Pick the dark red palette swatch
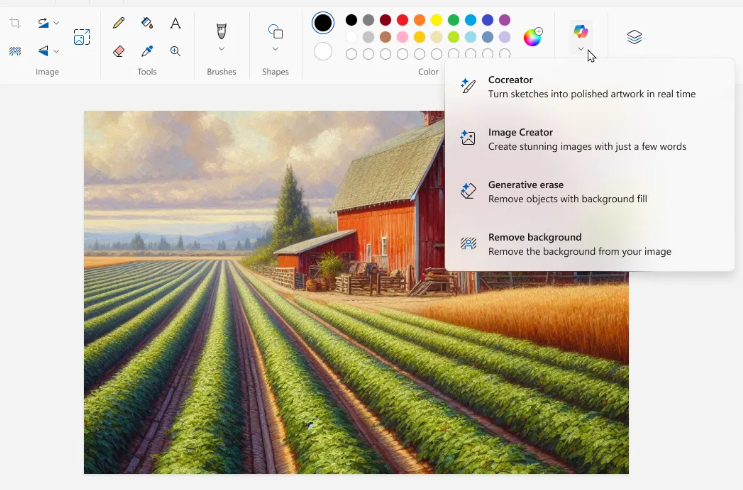The height and width of the screenshot is (490, 743). click(385, 20)
